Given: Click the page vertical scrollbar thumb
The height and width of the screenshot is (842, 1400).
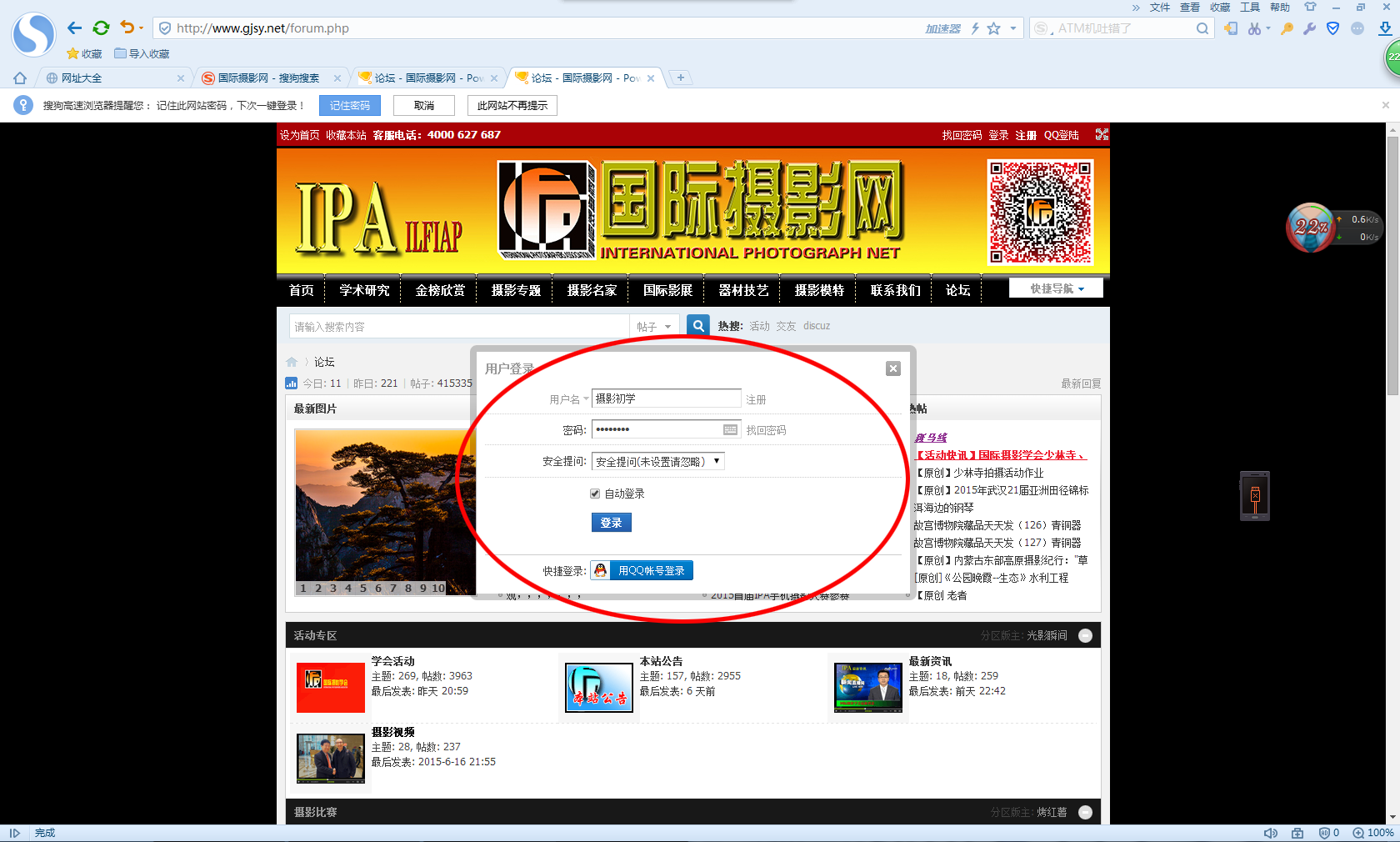Looking at the screenshot, I should [x=1392, y=265].
